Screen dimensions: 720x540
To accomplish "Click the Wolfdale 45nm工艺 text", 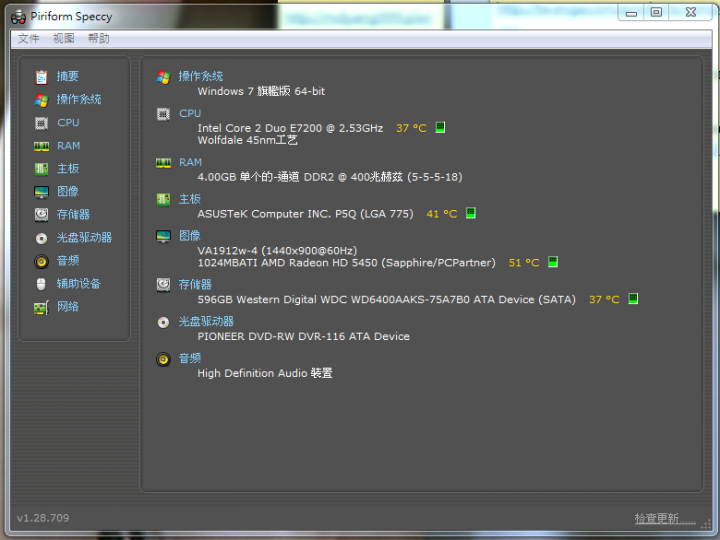I will [x=248, y=141].
